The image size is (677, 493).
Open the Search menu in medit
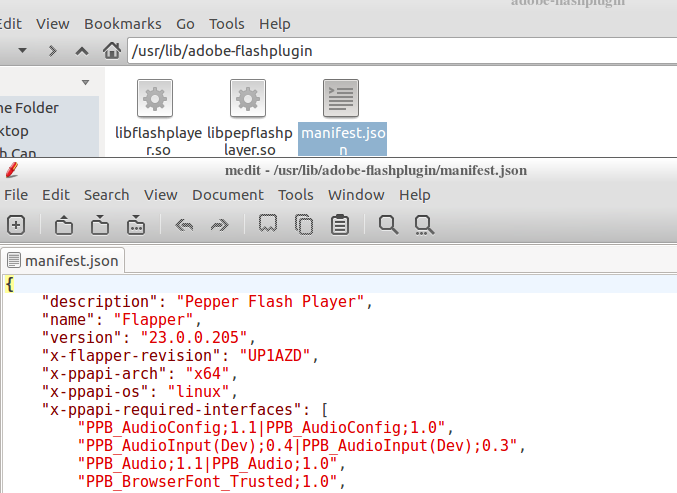(107, 195)
